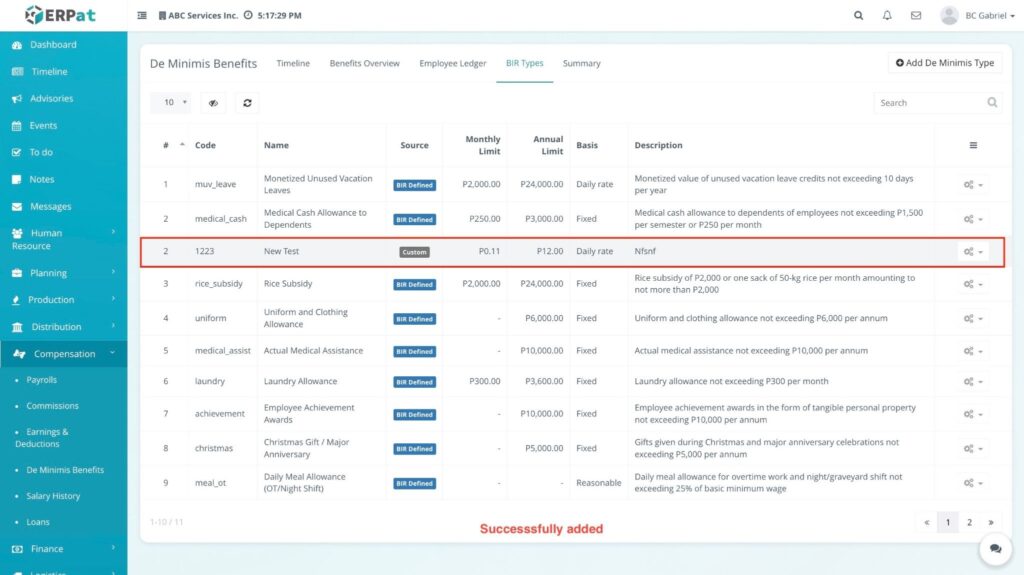The image size is (1024, 575).
Task: Open the Benefits Overview tab
Action: click(364, 63)
